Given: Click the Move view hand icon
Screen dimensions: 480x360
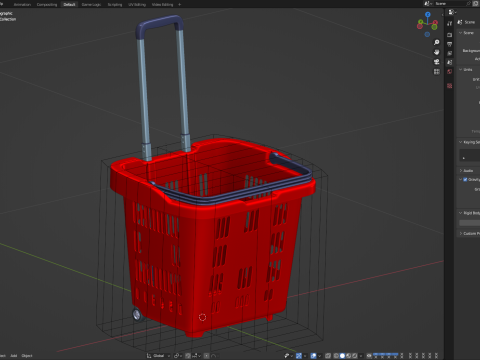Looking at the screenshot, I should [436, 52].
